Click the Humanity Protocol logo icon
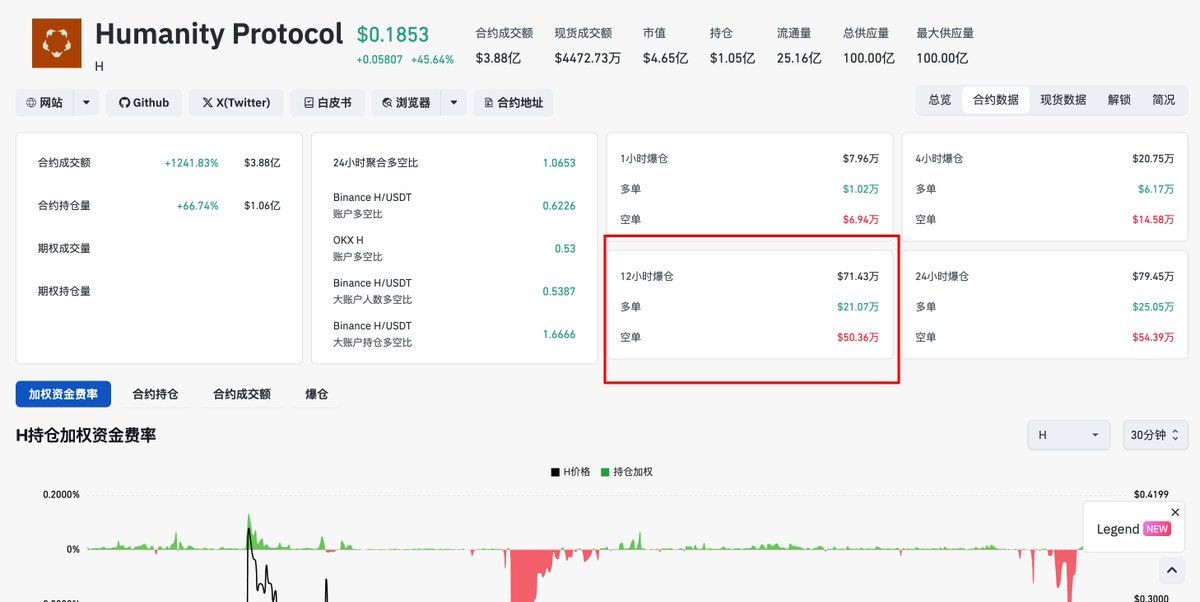The image size is (1200, 602). pyautogui.click(x=57, y=43)
